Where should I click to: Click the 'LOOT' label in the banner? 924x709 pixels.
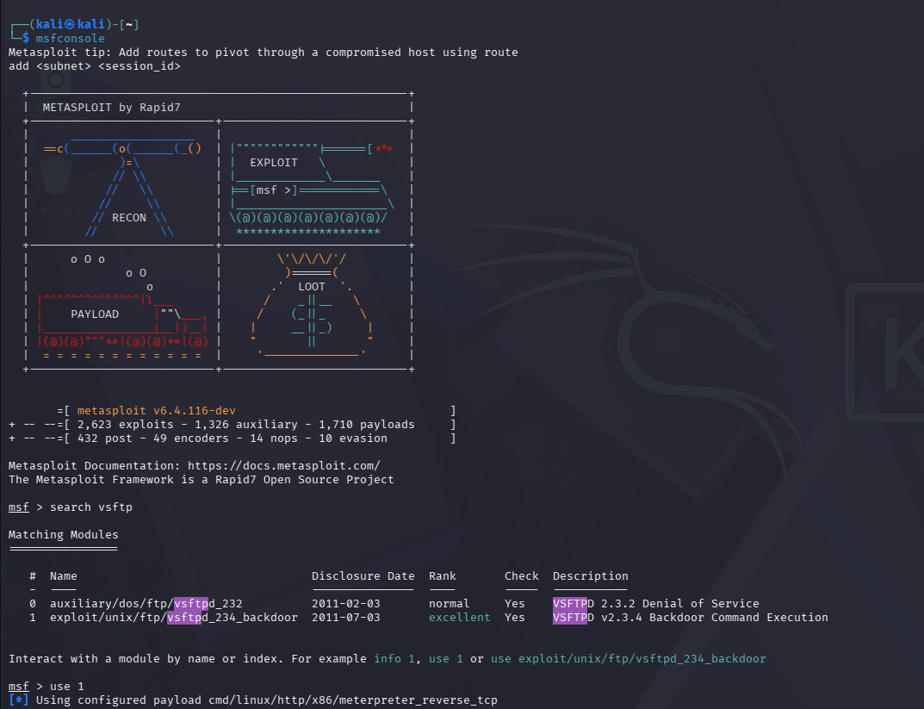311,286
